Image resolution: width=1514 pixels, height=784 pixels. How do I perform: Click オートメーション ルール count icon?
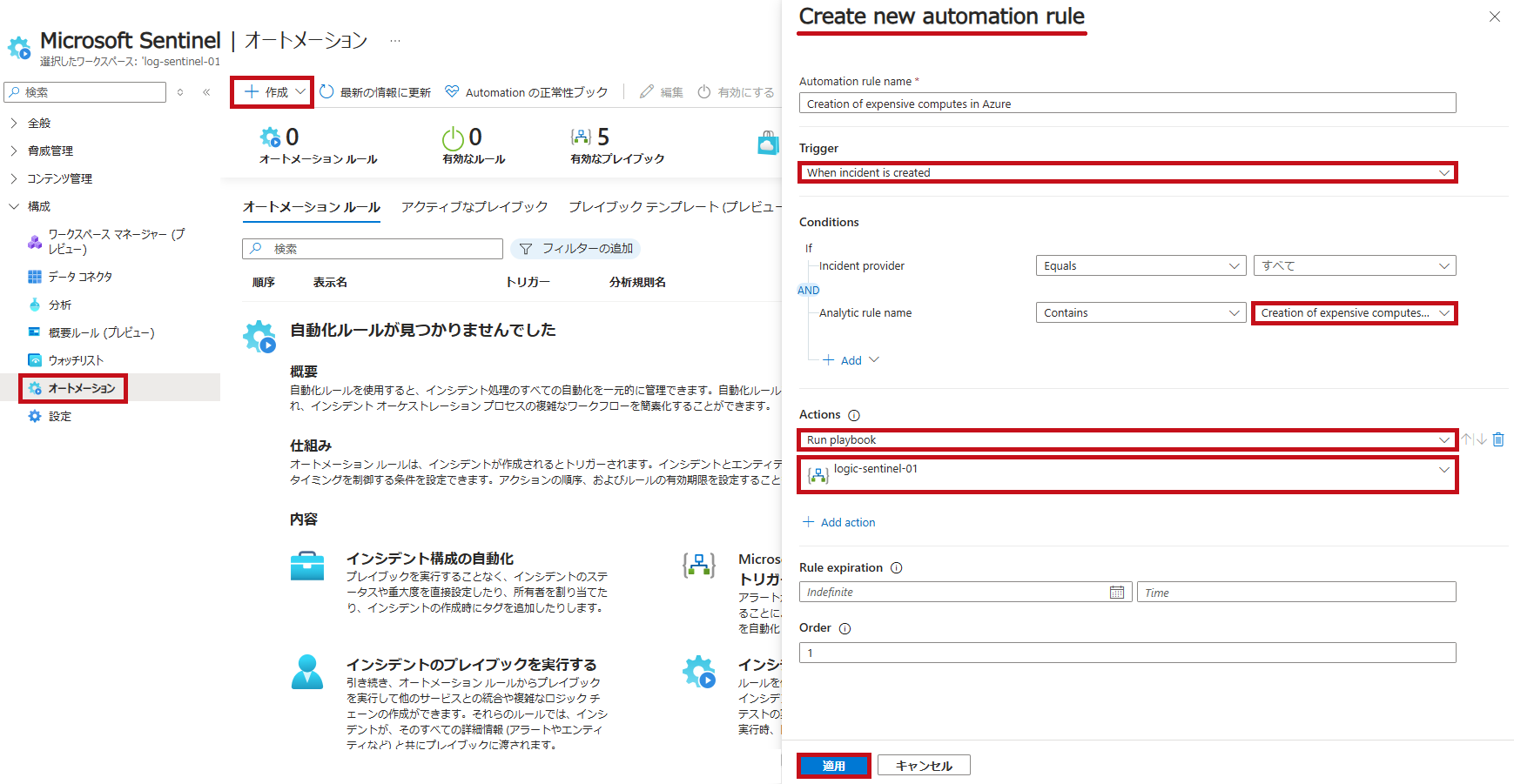271,137
